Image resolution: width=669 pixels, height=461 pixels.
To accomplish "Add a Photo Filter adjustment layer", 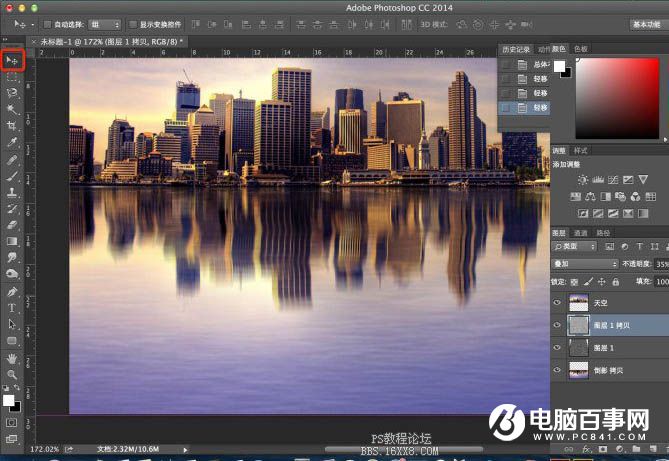I will pyautogui.click(x=620, y=196).
